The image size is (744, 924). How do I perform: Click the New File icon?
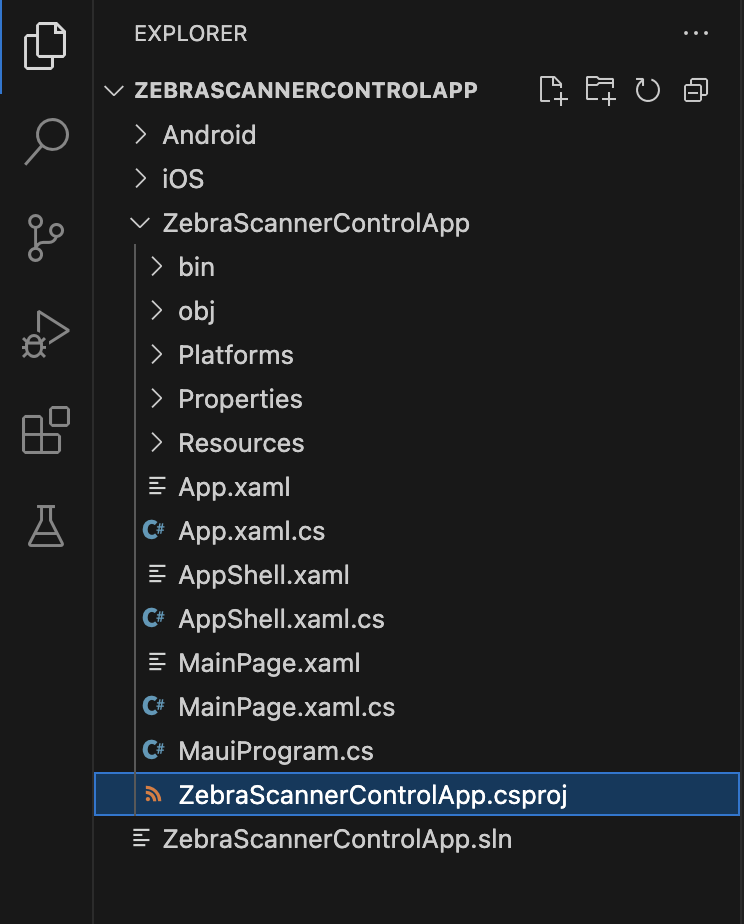[x=553, y=90]
